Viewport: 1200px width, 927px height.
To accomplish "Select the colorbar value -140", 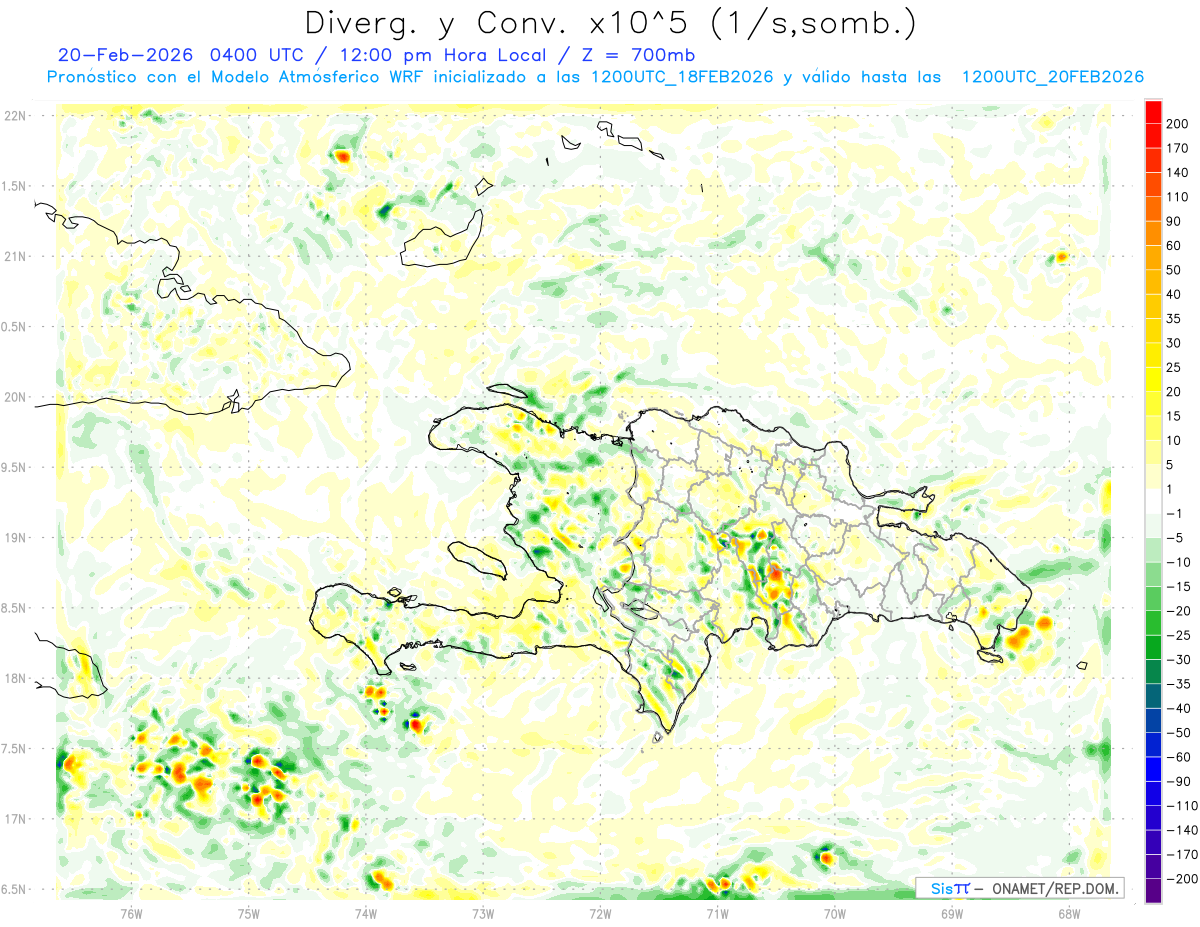I will tap(1181, 830).
